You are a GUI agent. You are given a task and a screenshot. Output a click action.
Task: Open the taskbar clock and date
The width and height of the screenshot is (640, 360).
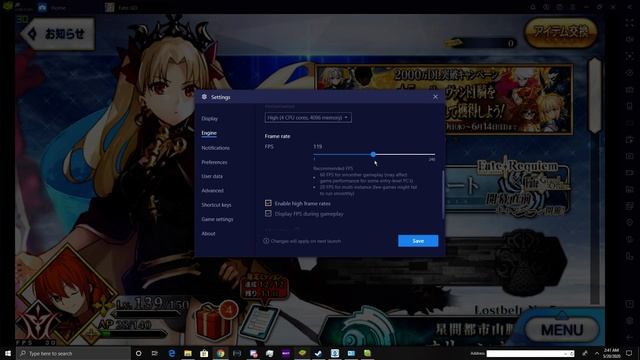[611, 353]
